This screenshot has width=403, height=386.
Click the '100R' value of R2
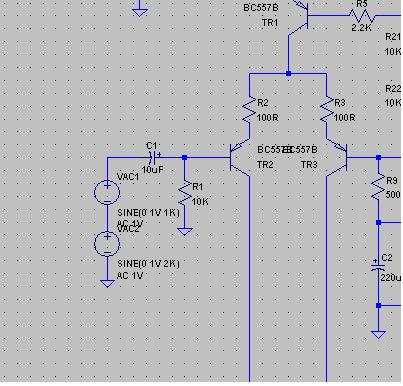tap(268, 118)
